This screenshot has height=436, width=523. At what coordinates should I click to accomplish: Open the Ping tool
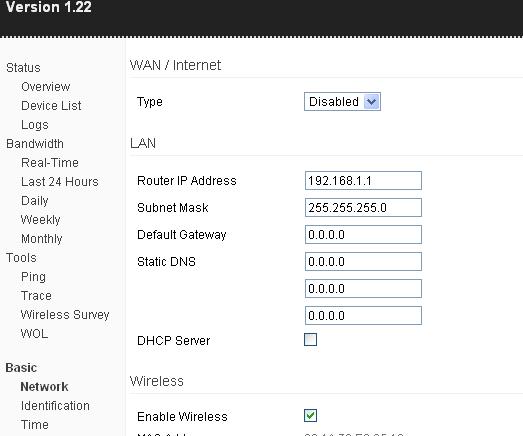tap(33, 277)
